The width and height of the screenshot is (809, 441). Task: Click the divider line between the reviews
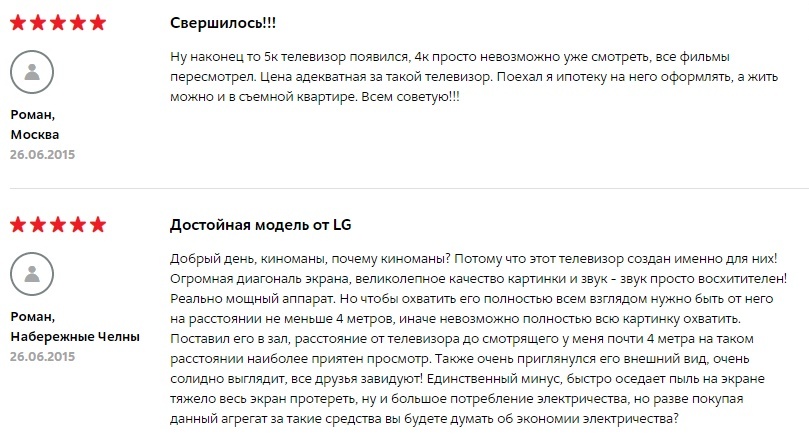pos(409,189)
